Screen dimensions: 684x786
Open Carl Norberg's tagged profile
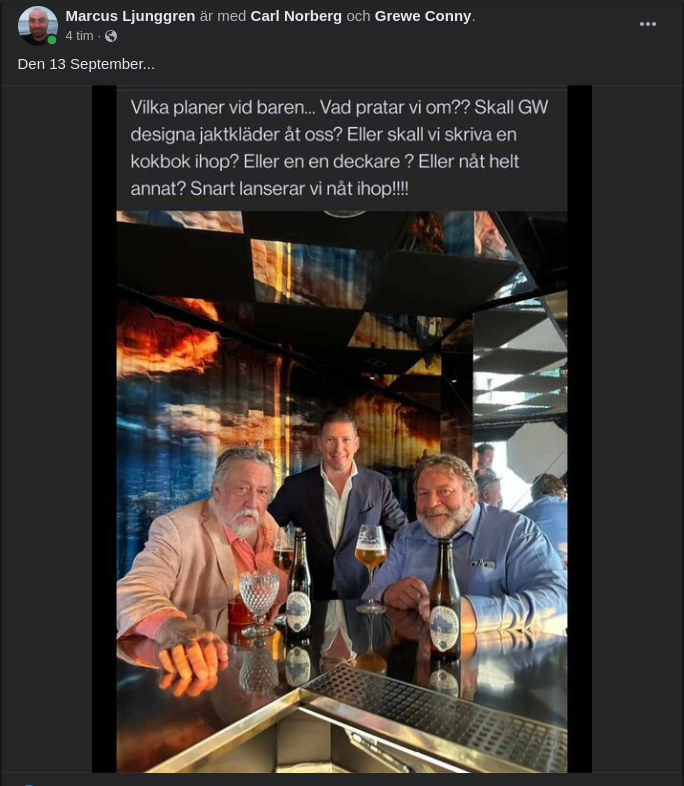pos(296,16)
